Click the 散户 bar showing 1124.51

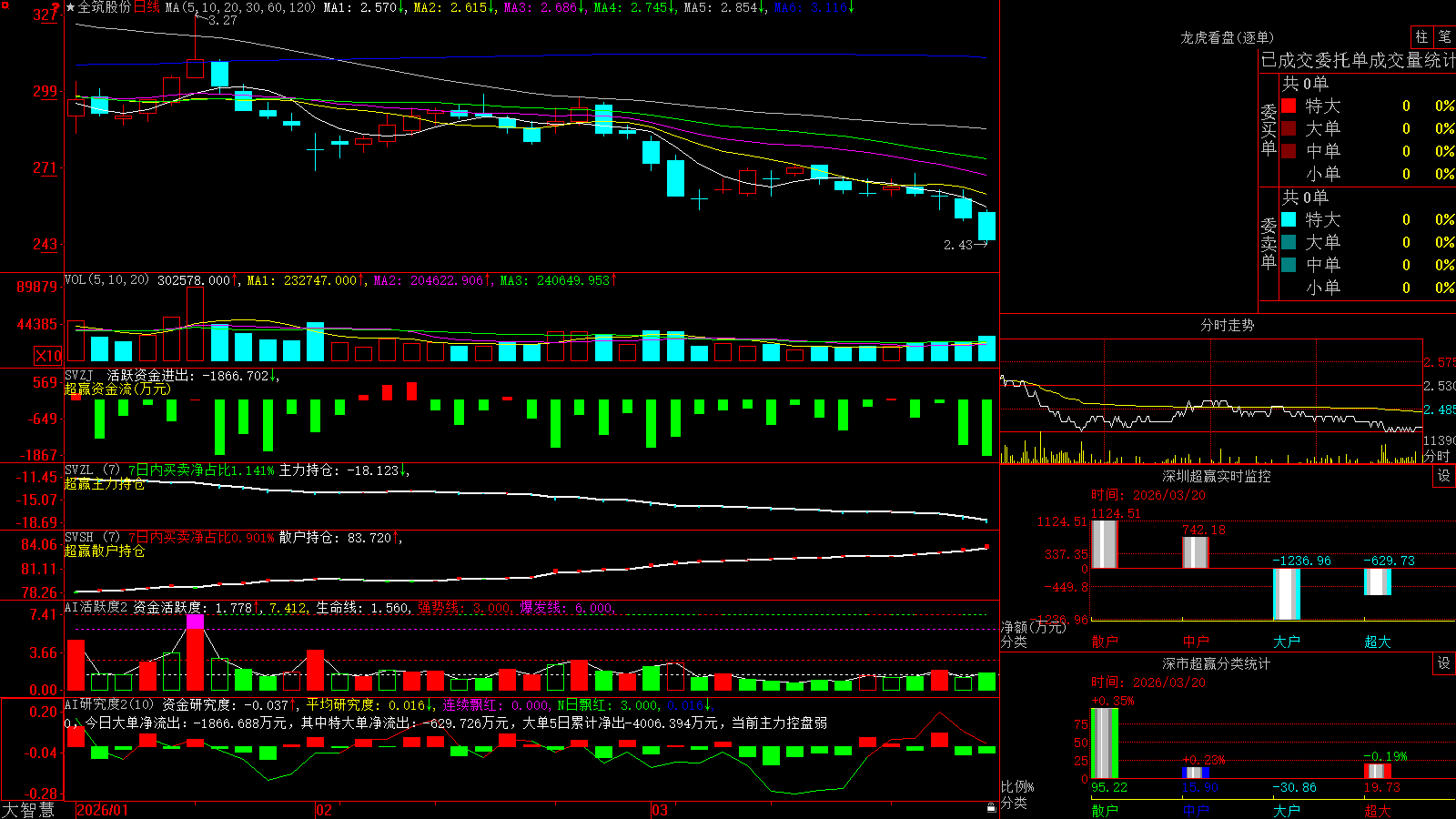coord(1104,544)
